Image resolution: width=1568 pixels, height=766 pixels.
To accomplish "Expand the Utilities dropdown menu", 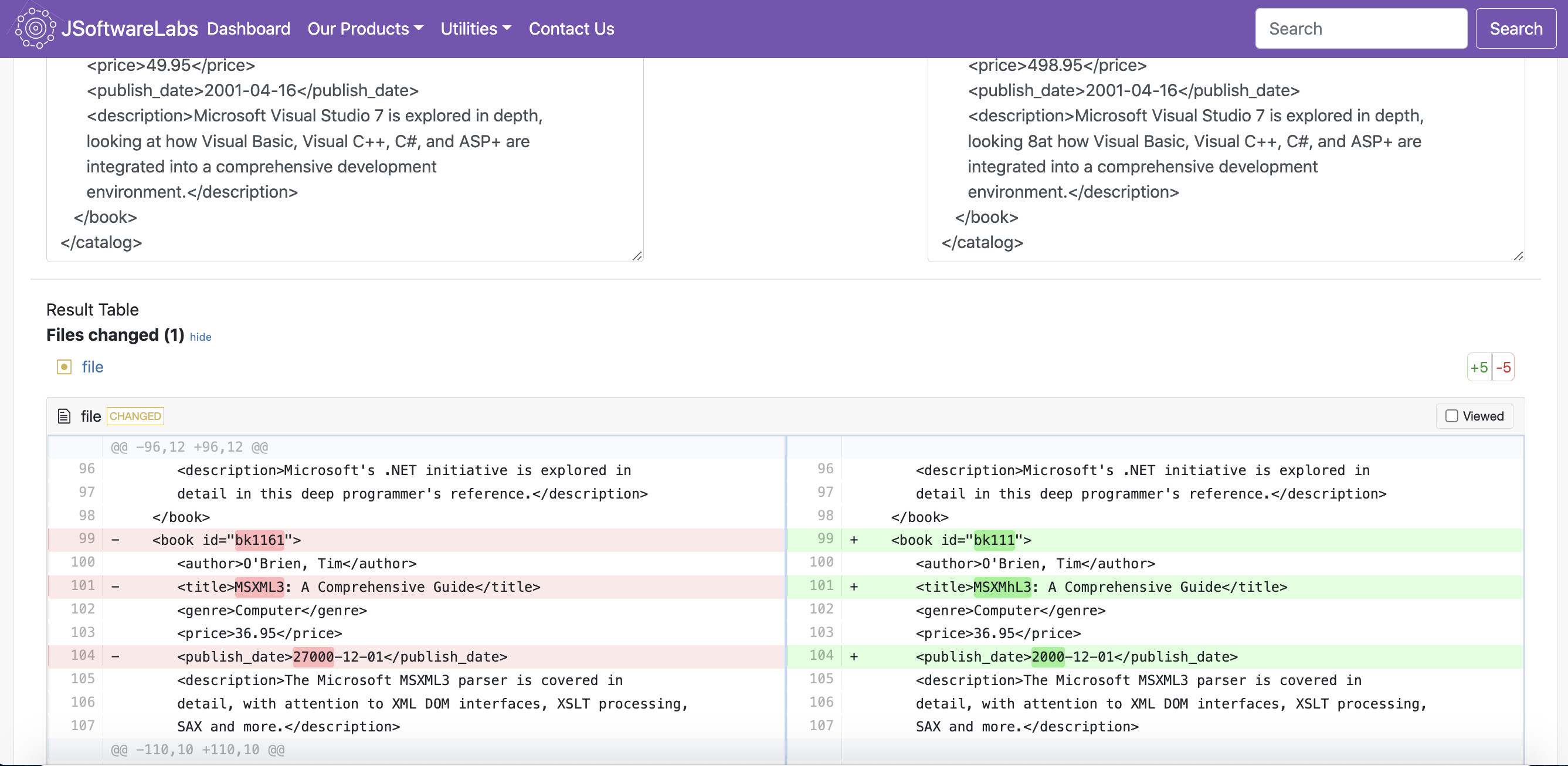I will click(x=476, y=29).
